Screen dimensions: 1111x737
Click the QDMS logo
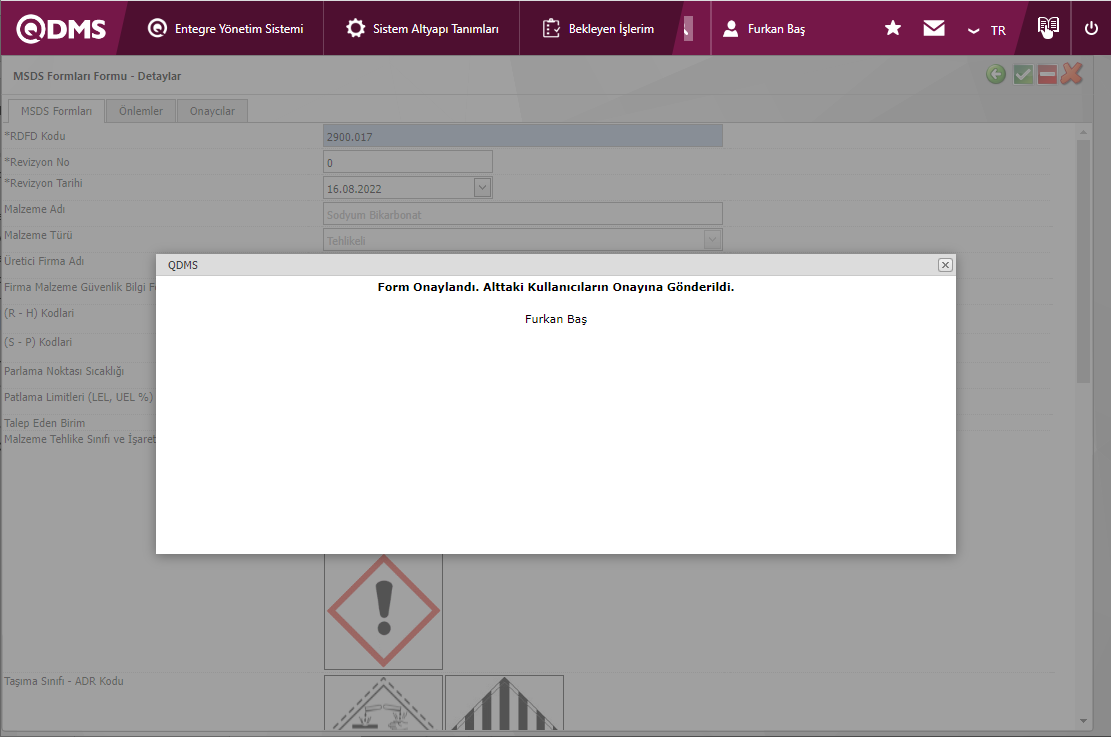coord(61,28)
